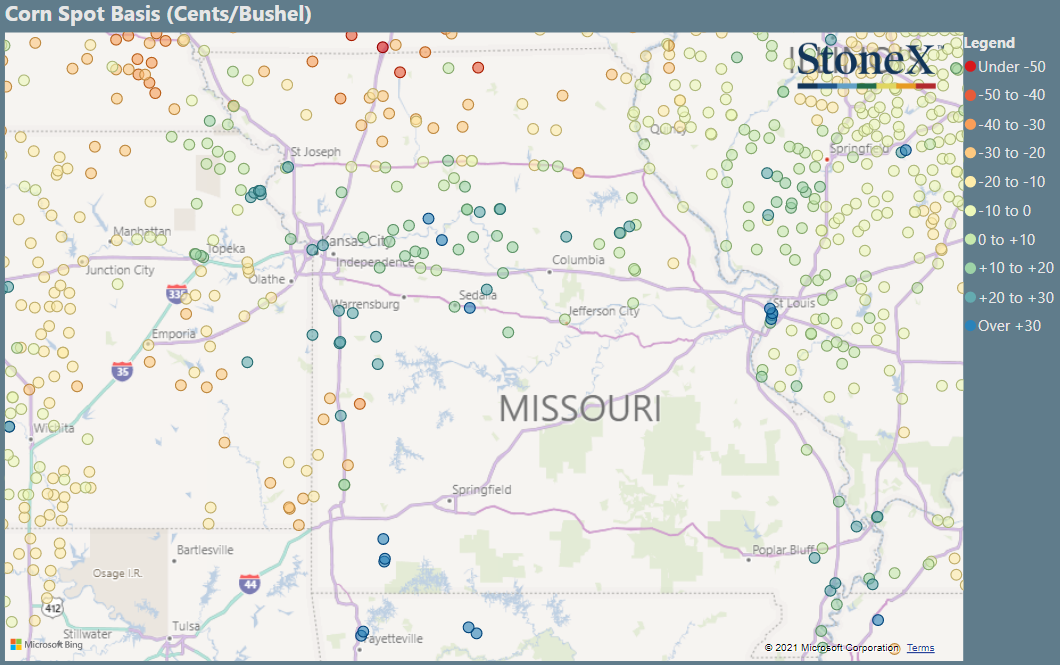The height and width of the screenshot is (665, 1060).
Task: Click the Poplar Bluff city label
Action: (x=783, y=550)
